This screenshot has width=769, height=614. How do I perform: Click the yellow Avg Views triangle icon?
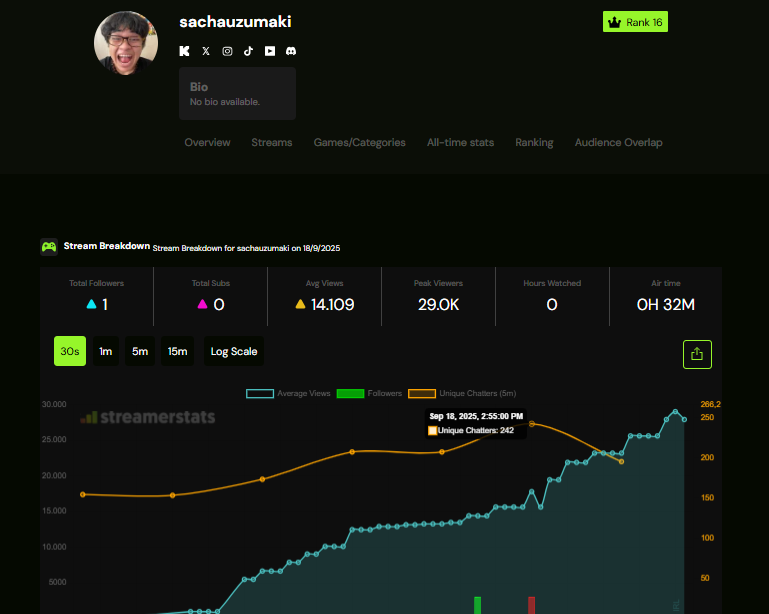point(301,304)
